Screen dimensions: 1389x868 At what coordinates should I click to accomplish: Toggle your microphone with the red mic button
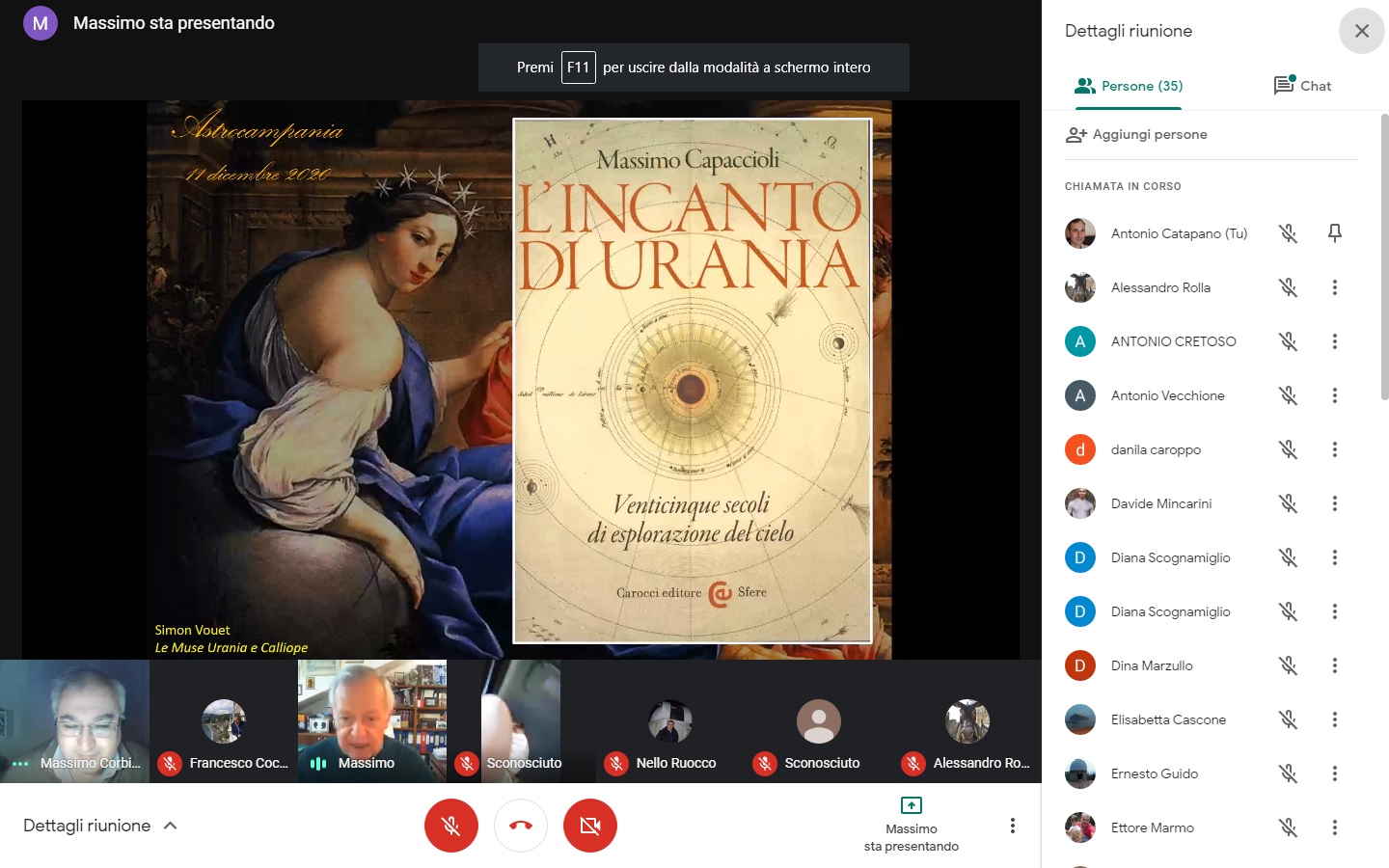pos(451,826)
